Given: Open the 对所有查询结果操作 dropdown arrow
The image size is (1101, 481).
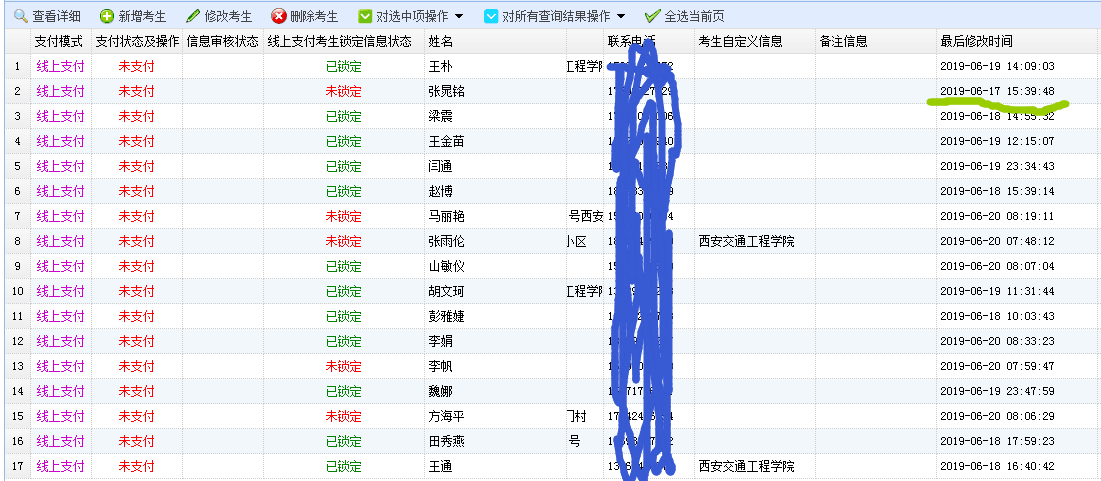Looking at the screenshot, I should click(x=621, y=17).
